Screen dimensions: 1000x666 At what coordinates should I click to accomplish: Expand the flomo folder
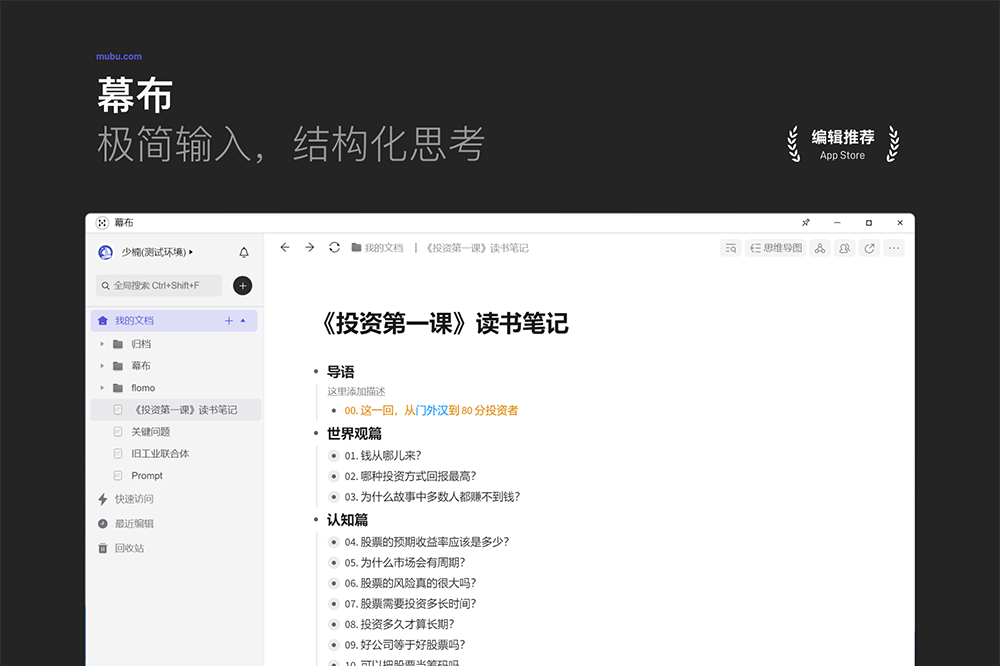pos(100,389)
